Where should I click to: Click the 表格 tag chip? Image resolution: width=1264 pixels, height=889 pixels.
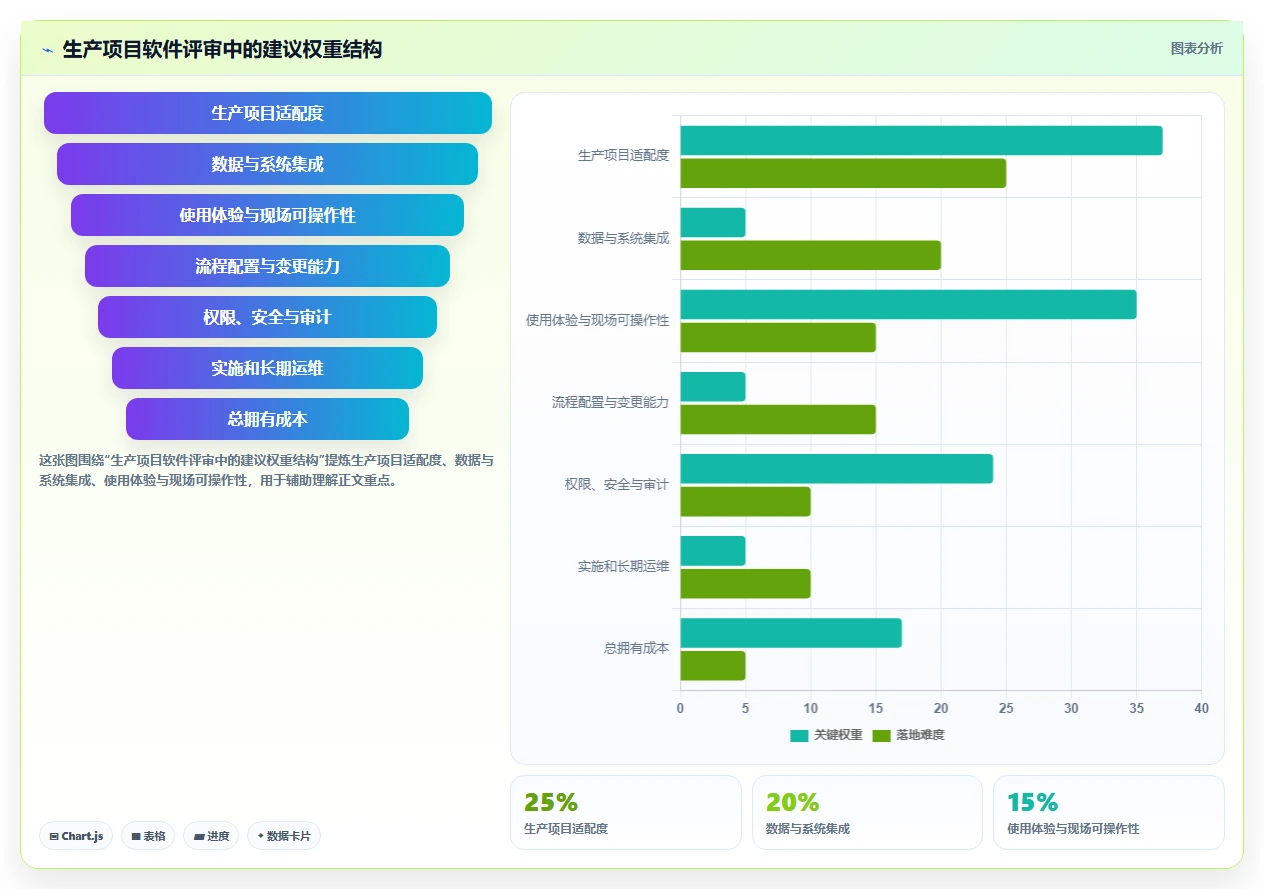coord(148,836)
